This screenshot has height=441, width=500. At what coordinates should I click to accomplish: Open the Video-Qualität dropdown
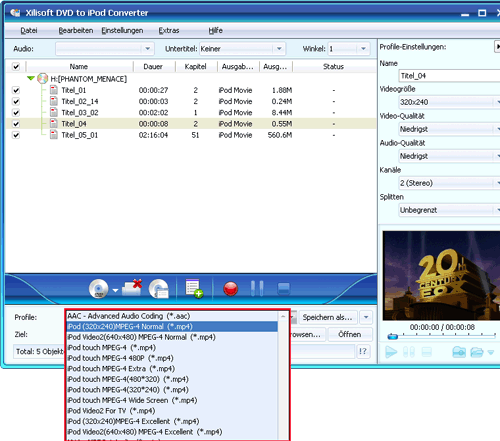coord(449,129)
